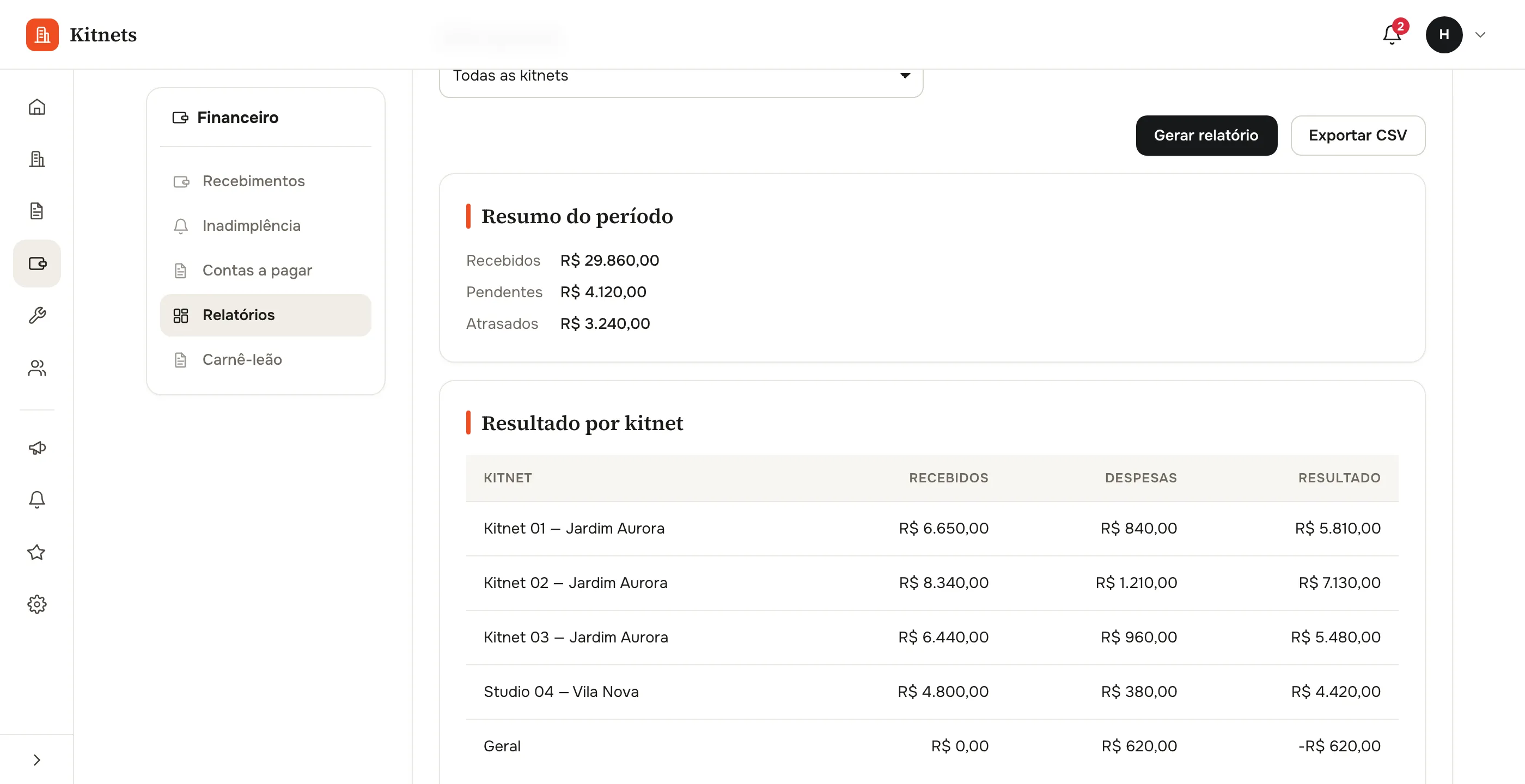
Task: Open Carnê-leão menu item
Action: pos(265,360)
